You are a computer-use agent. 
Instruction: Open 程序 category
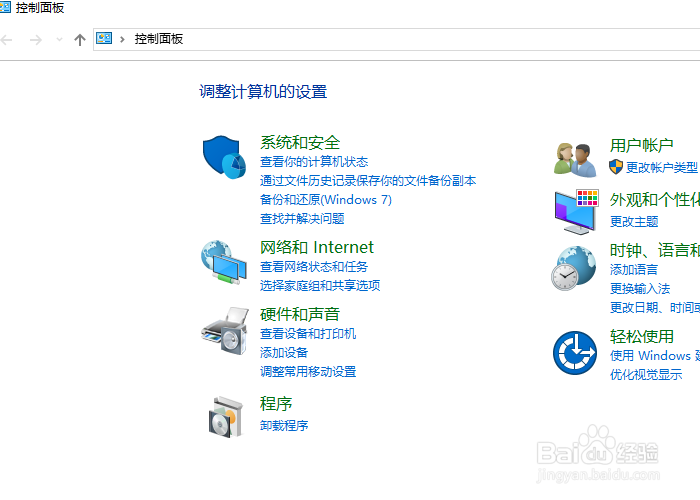pos(276,404)
